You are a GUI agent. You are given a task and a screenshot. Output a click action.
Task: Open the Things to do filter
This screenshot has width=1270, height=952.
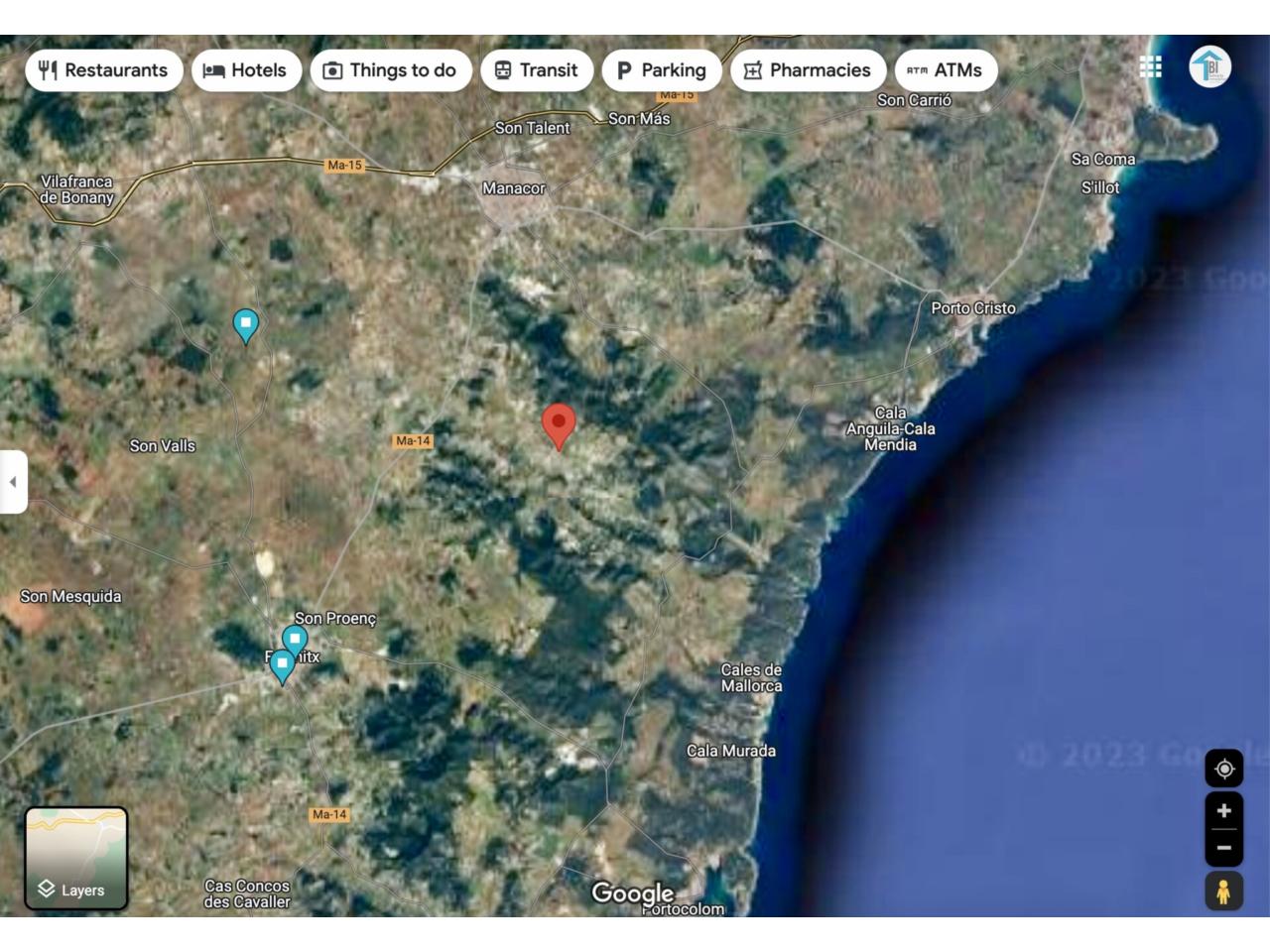tap(391, 70)
